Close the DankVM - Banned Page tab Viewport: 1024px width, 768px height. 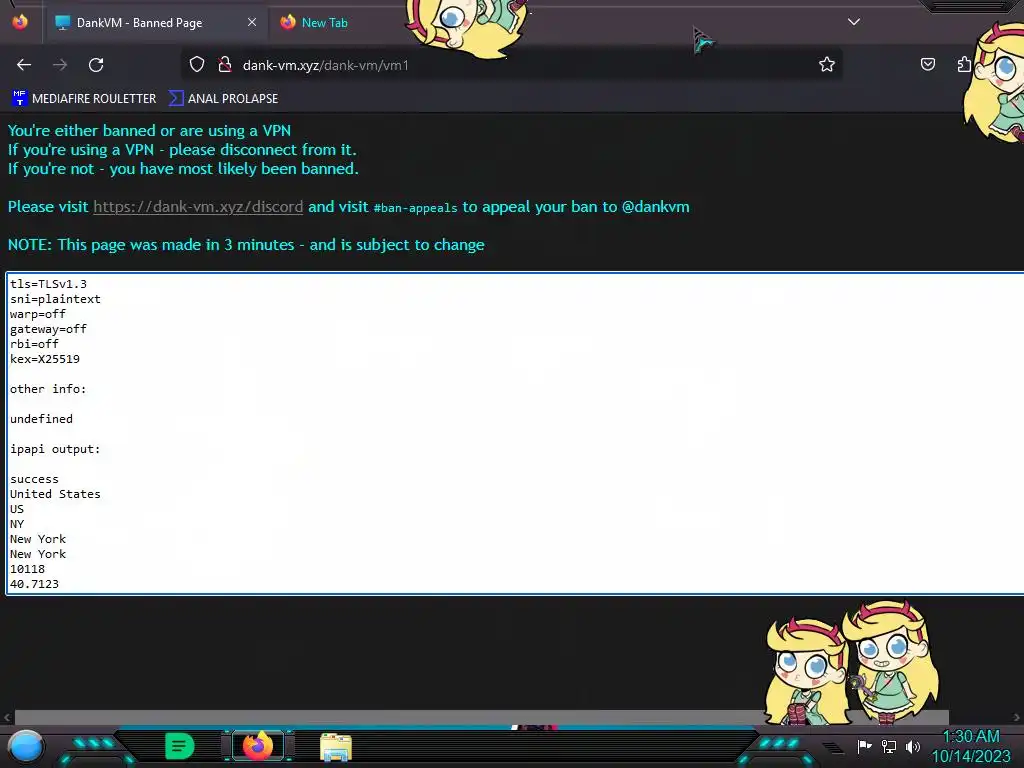point(252,22)
